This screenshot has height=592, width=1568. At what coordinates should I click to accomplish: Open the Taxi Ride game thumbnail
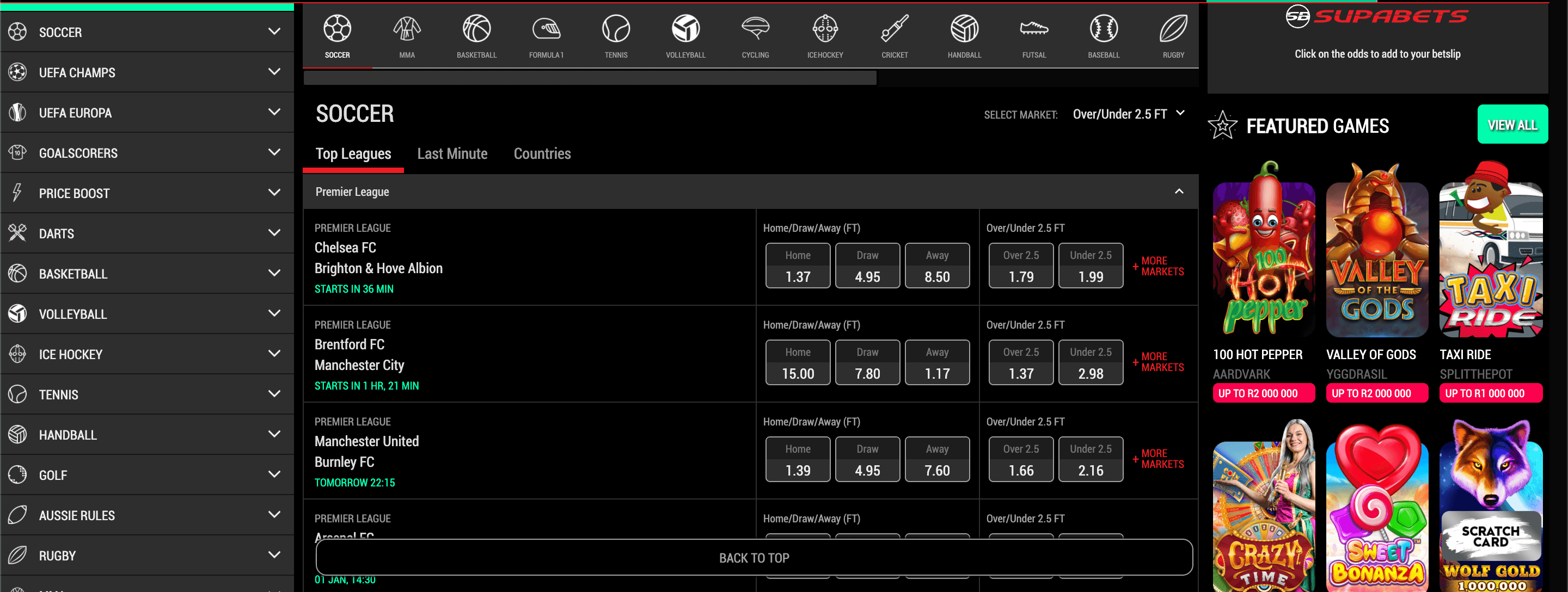tap(1491, 249)
